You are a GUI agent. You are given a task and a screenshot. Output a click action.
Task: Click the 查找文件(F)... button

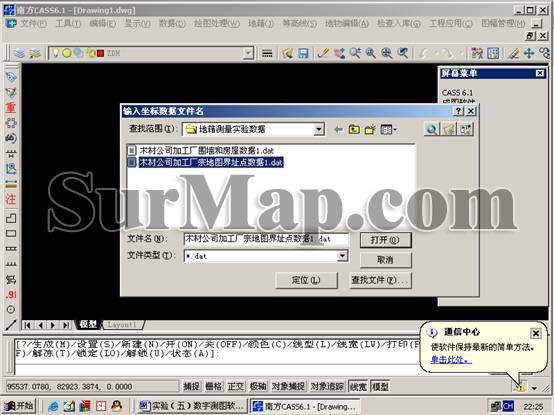[380, 280]
